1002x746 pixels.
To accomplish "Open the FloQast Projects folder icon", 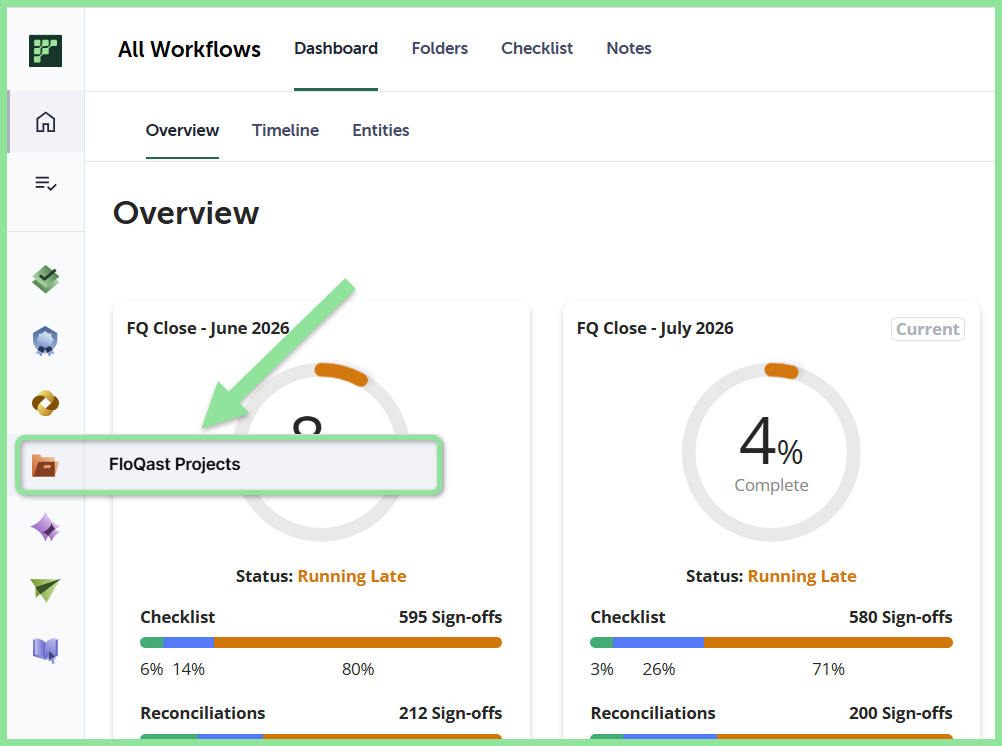I will click(x=45, y=465).
